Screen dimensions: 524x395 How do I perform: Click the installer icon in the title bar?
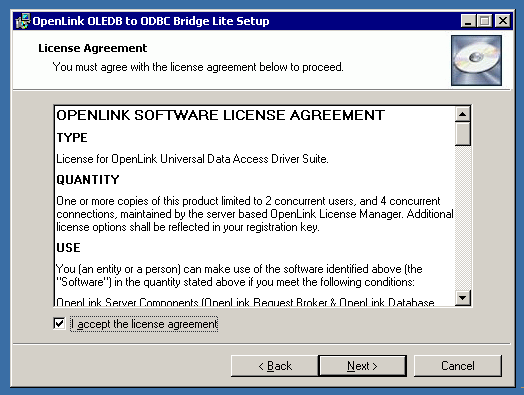[23, 21]
